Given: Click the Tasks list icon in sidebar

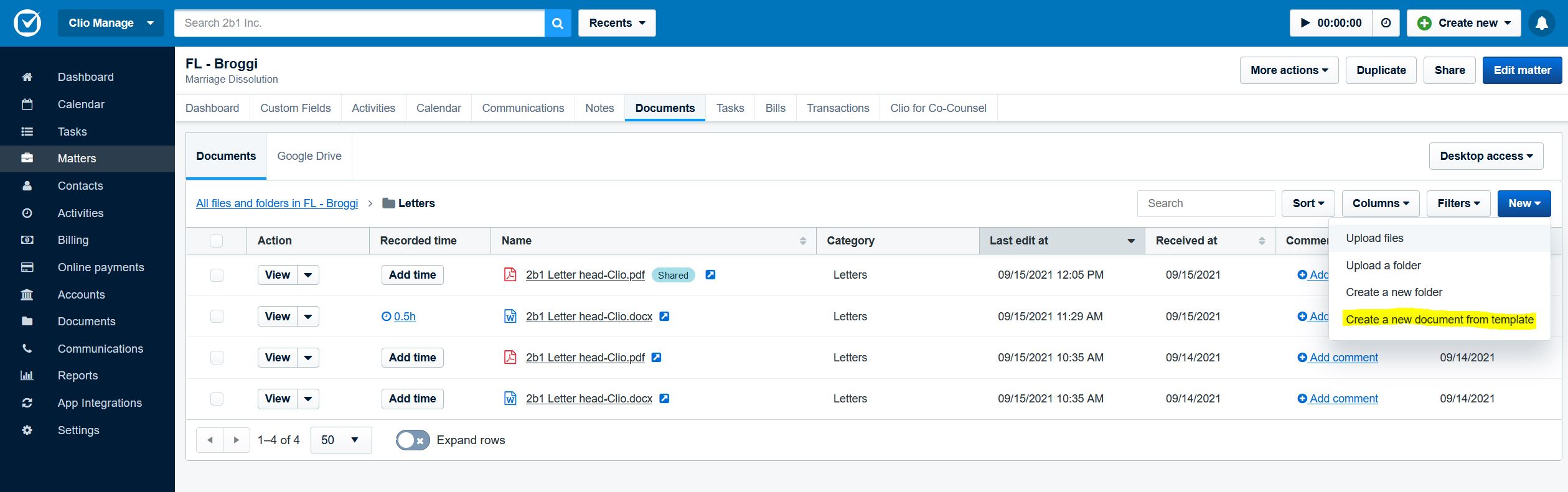Looking at the screenshot, I should [27, 132].
